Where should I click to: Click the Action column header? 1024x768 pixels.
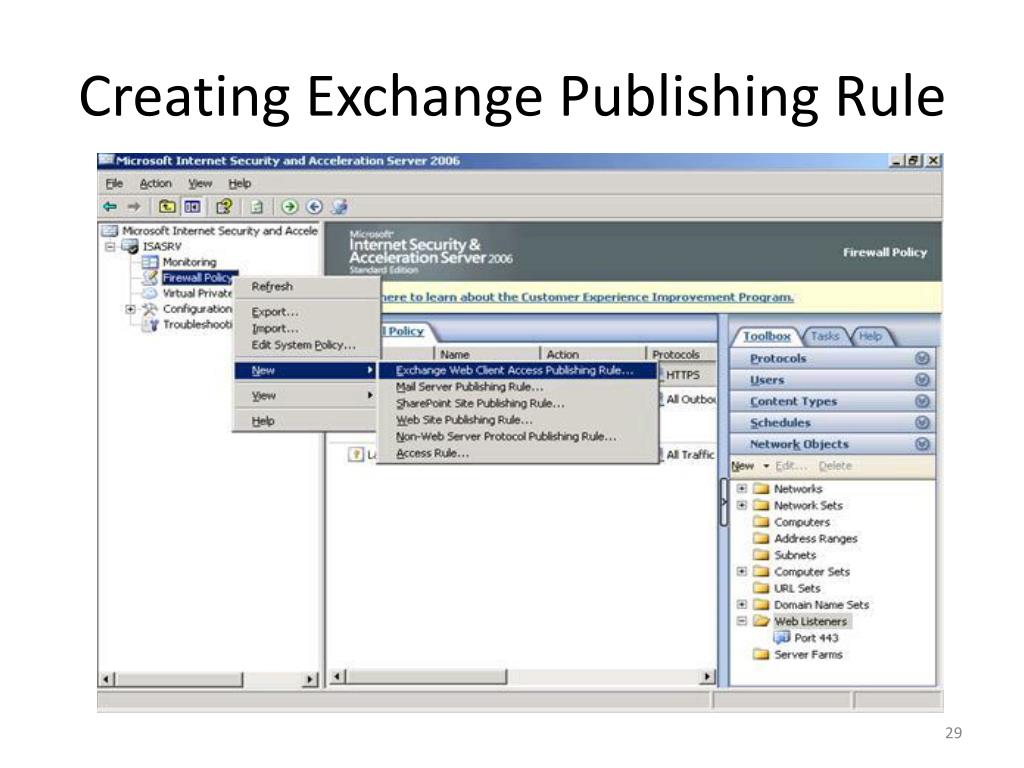[x=592, y=354]
